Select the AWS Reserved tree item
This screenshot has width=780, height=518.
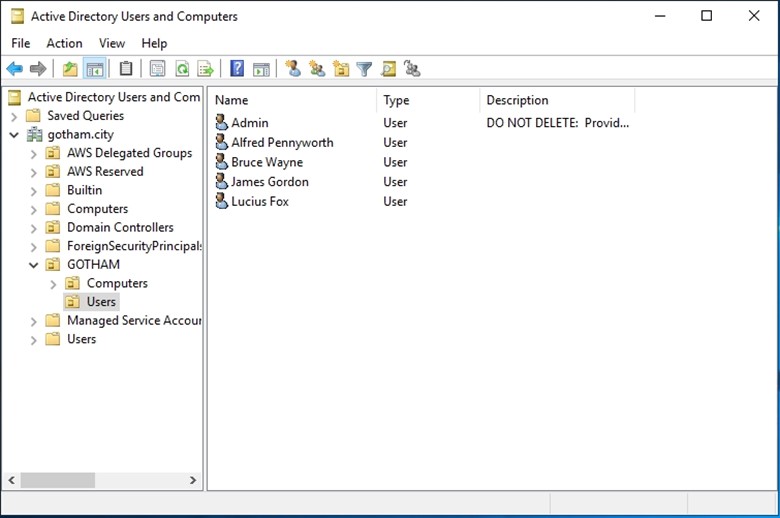105,171
